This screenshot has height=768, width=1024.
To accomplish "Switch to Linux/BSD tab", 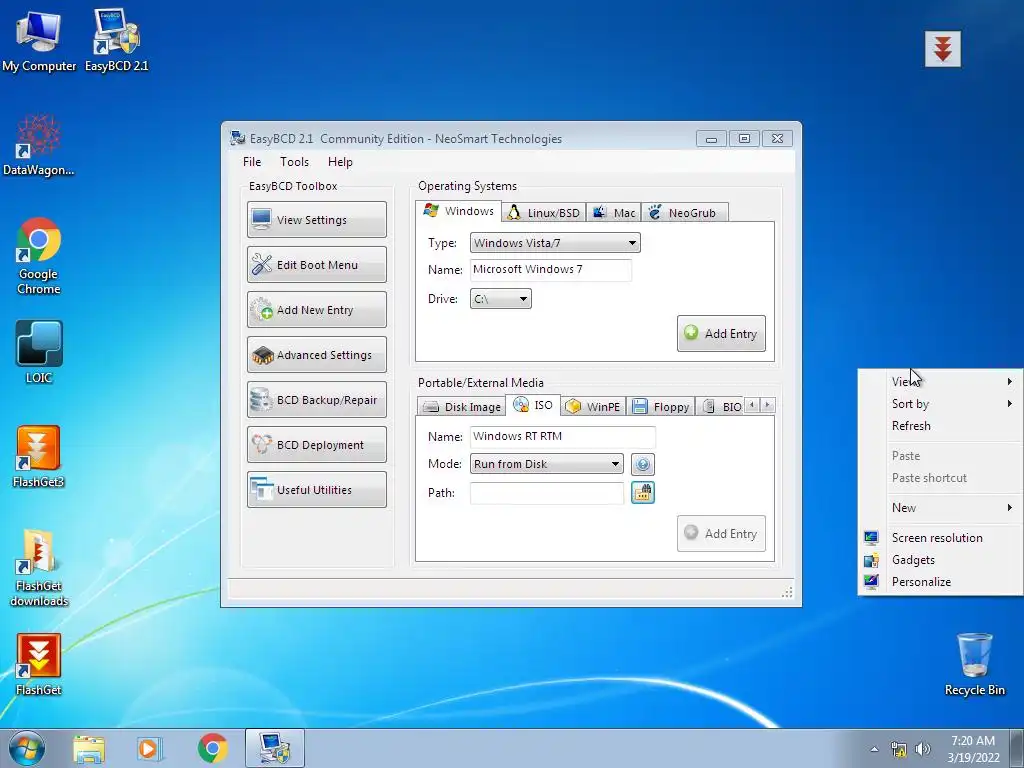I will [x=544, y=213].
